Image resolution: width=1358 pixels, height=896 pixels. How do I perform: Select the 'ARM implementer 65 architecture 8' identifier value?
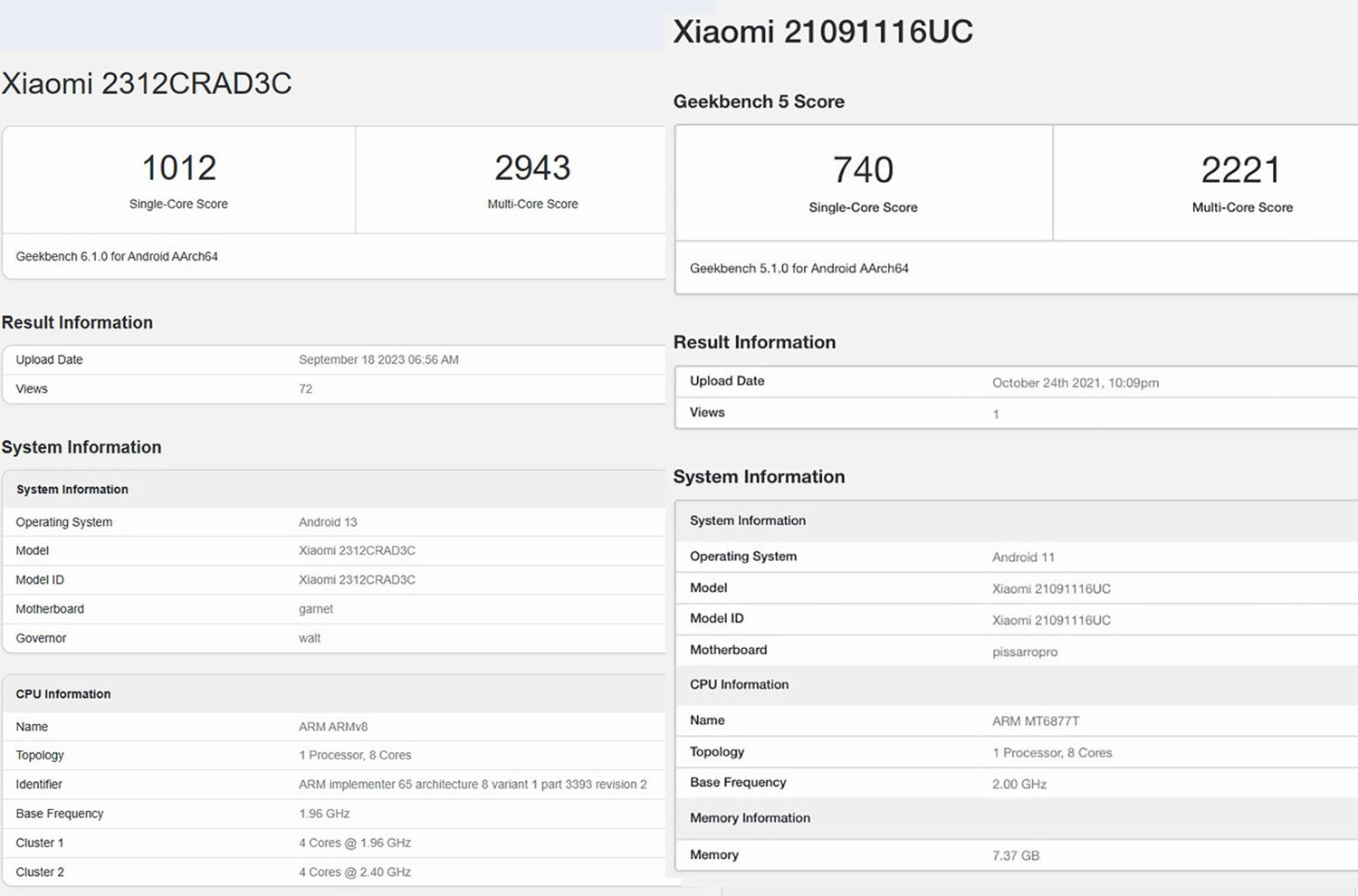(473, 785)
